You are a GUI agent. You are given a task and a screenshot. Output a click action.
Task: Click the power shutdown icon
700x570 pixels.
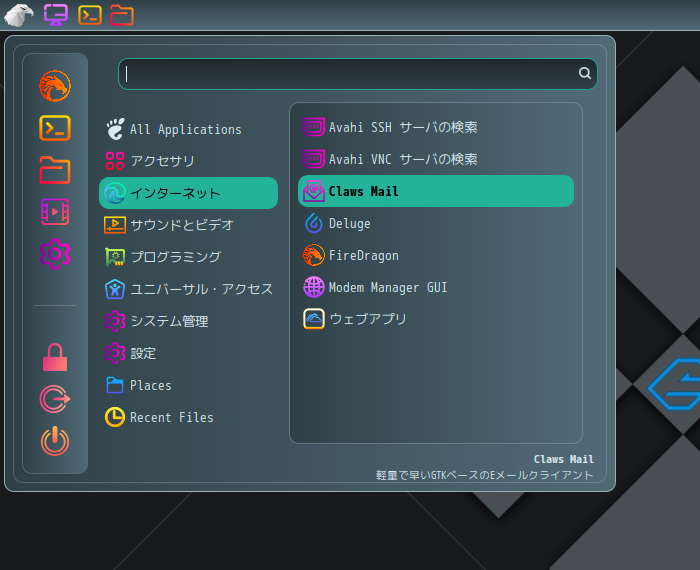[55, 441]
